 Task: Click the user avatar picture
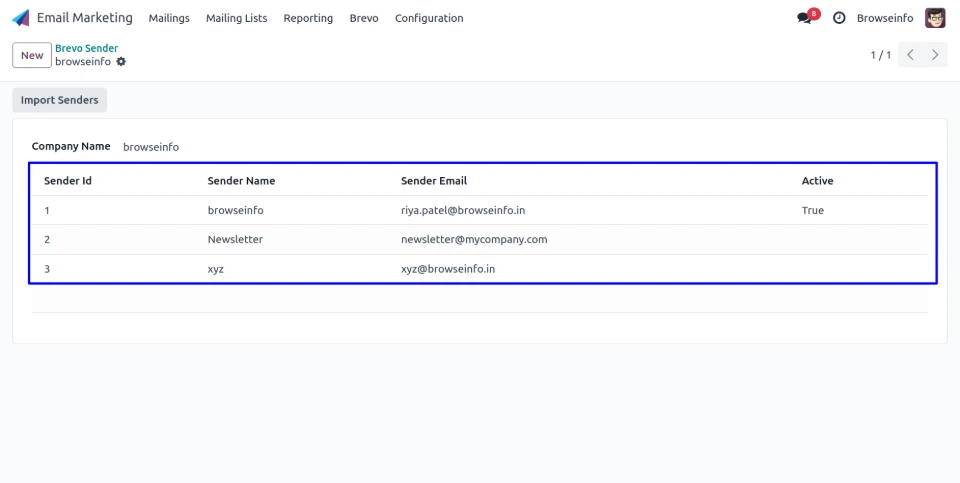pos(935,18)
